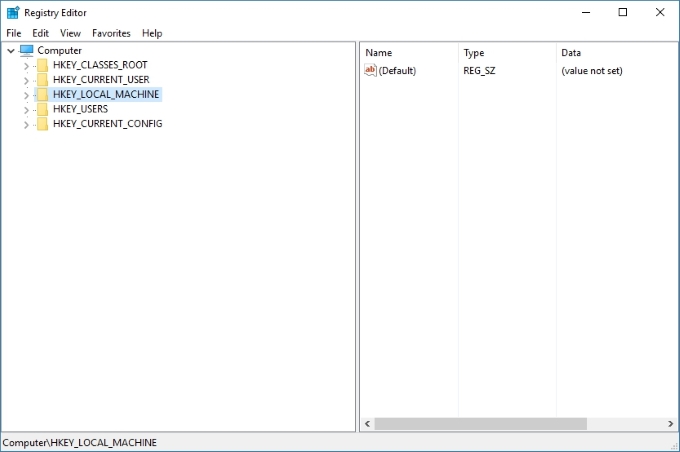Select the HKEY_USERS key label
This screenshot has height=452, width=680.
coord(80,109)
